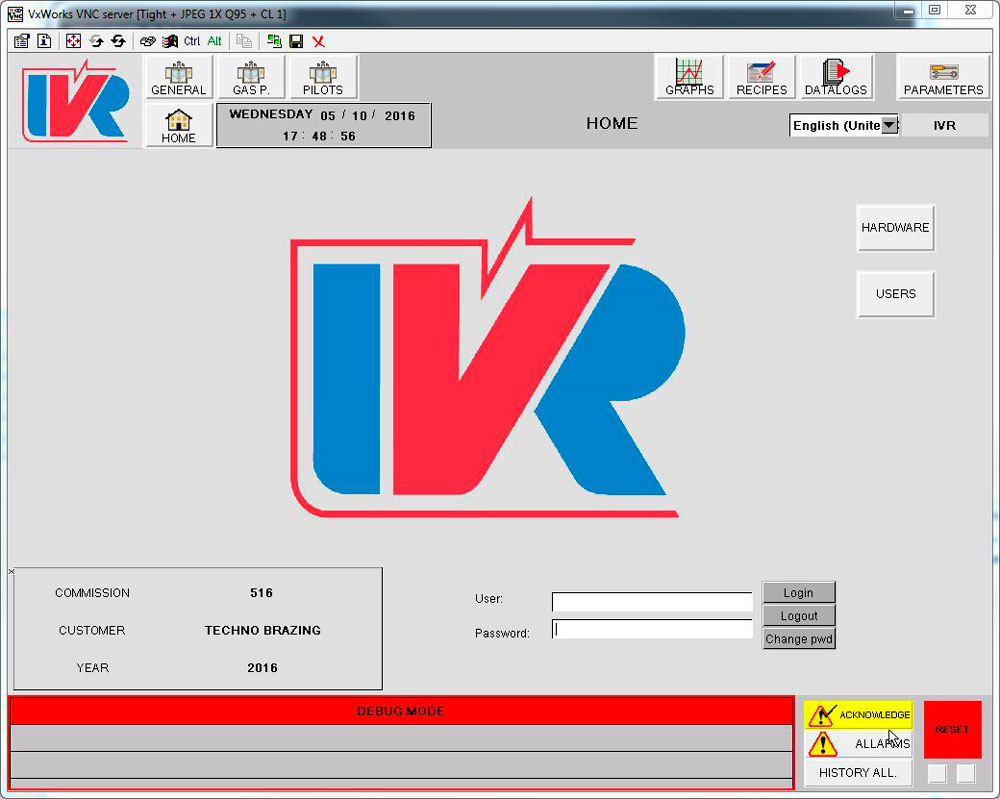This screenshot has height=799, width=1000.
Task: Click the dark refresh arrows toolbar icon
Action: tap(119, 41)
